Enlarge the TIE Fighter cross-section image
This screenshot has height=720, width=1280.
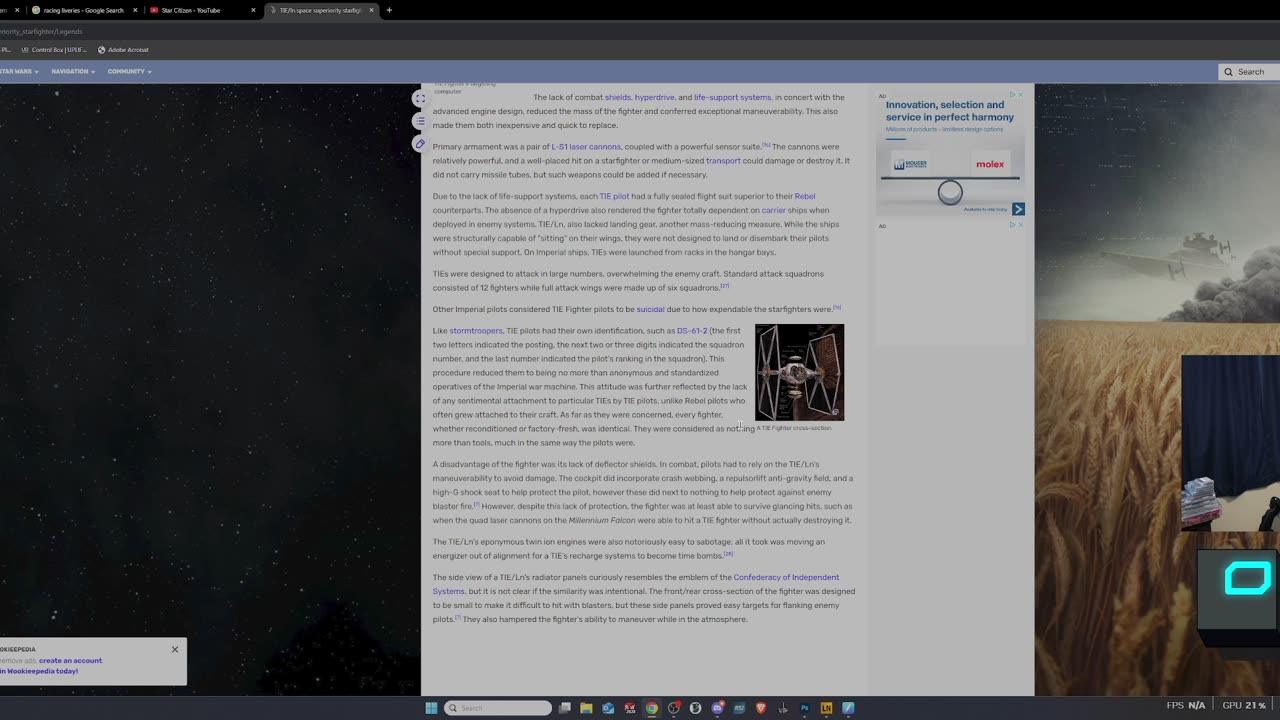coord(799,372)
